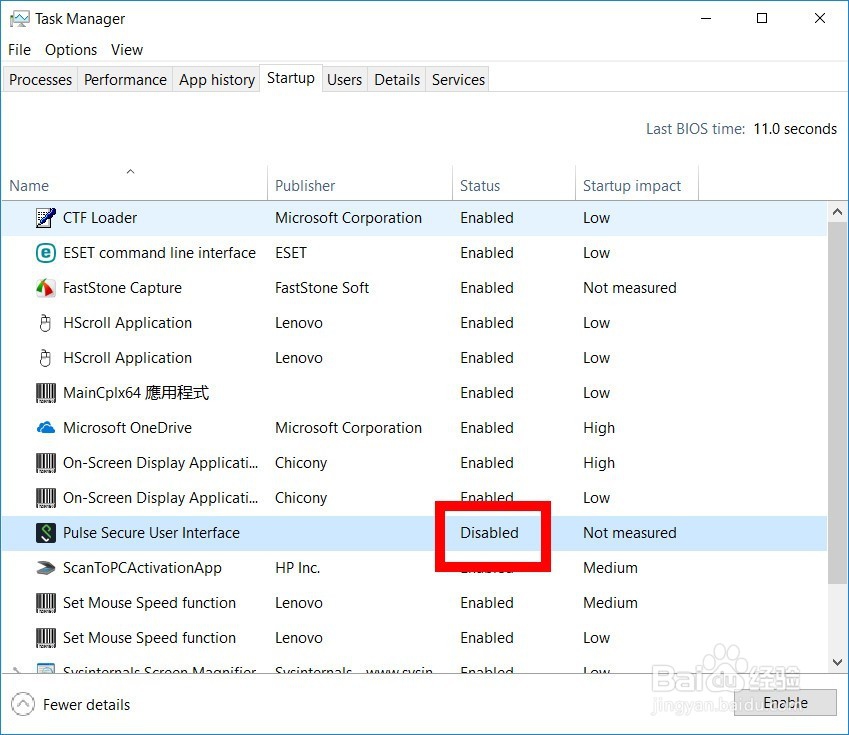Click the On-Screen Display icon with High impact
Viewport: 849px width, 735px height.
(x=45, y=463)
